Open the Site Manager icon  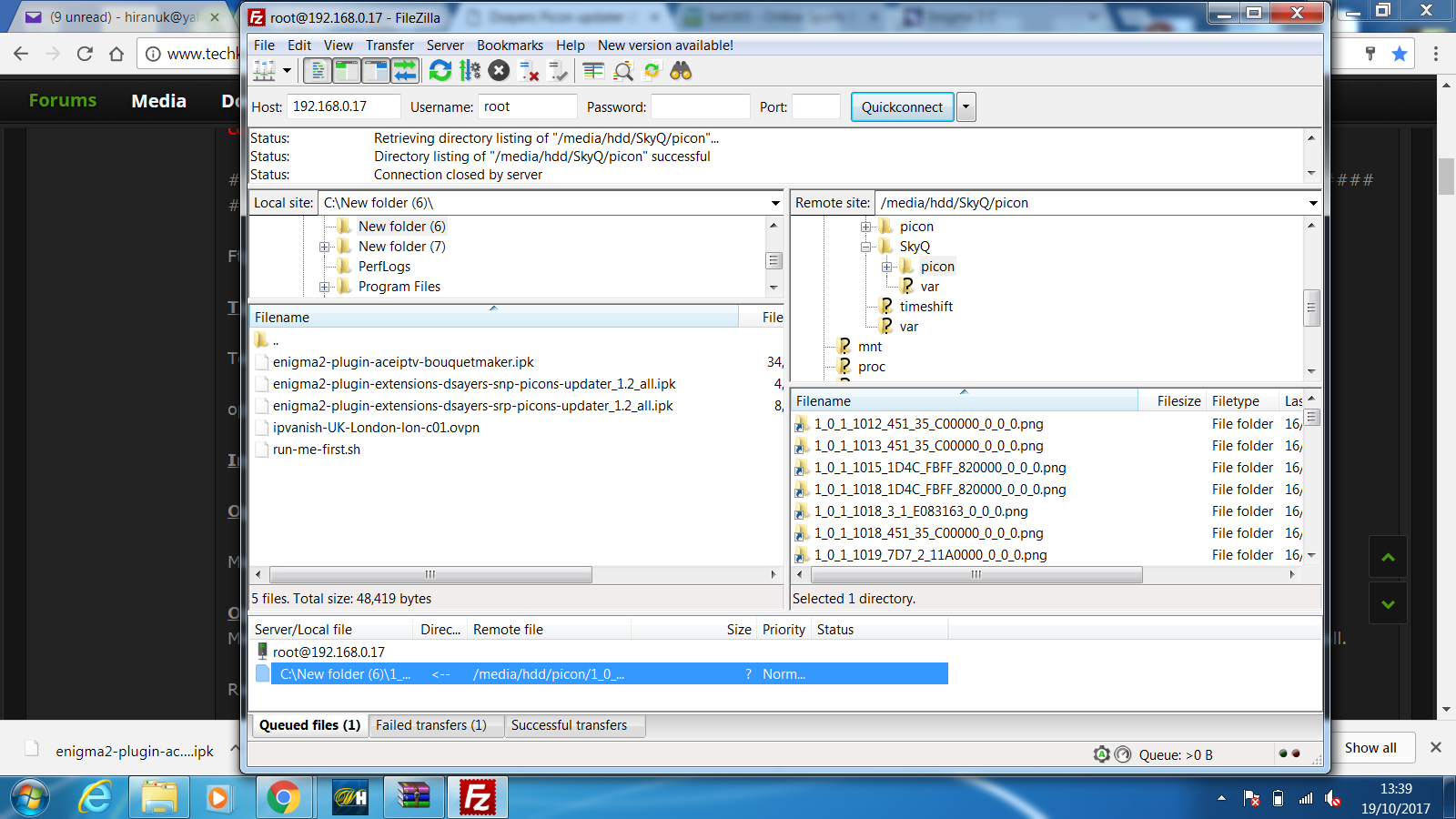click(264, 70)
